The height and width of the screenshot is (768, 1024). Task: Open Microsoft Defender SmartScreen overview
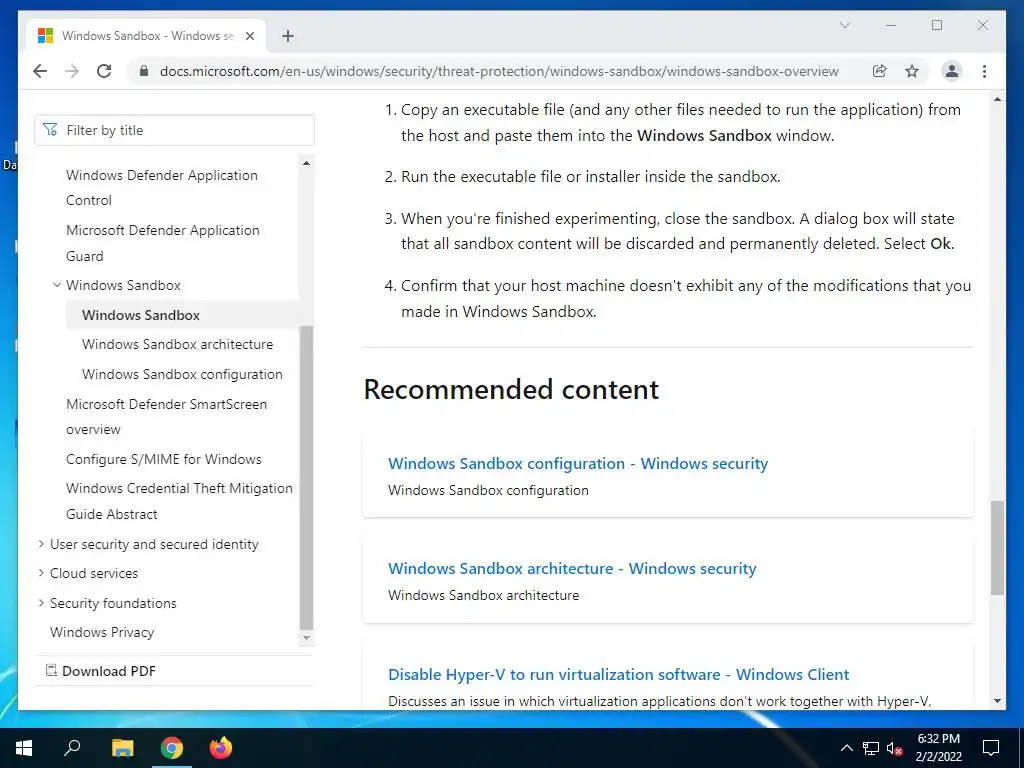point(167,417)
